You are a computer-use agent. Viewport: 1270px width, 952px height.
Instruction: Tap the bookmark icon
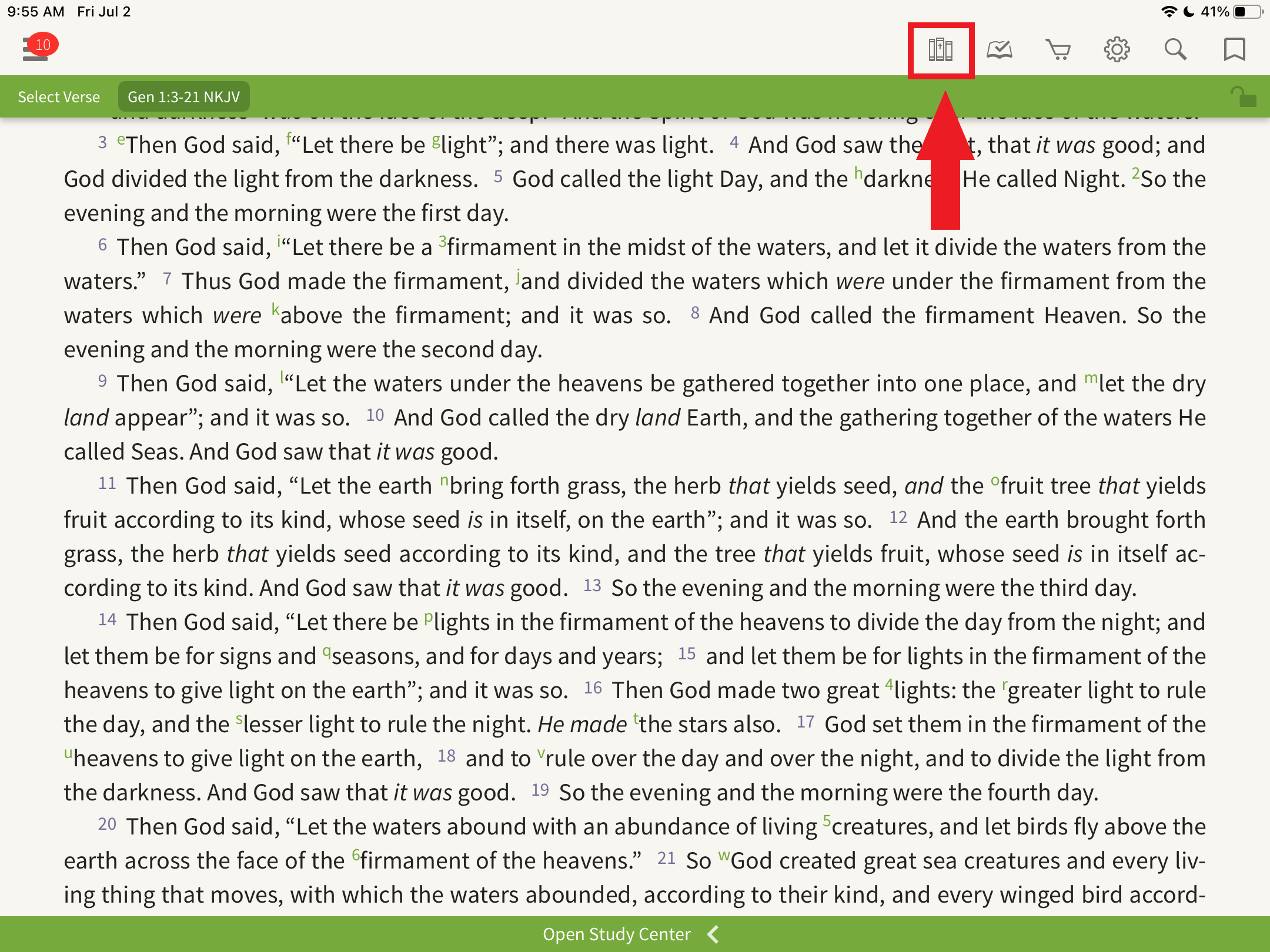pyautogui.click(x=1234, y=50)
